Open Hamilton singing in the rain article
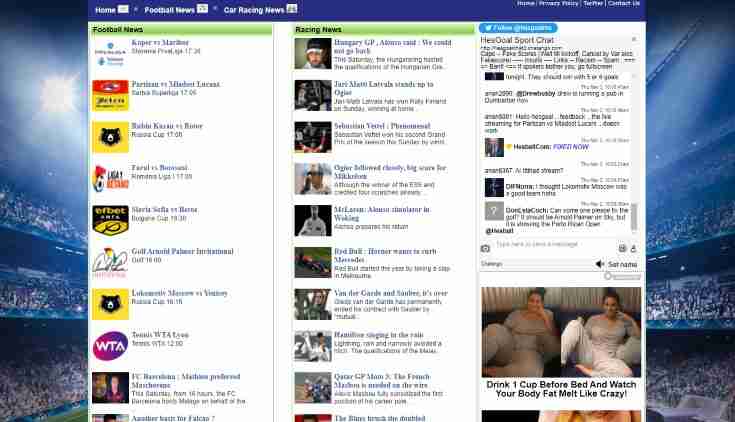The width and height of the screenshot is (735, 422). tap(378, 334)
